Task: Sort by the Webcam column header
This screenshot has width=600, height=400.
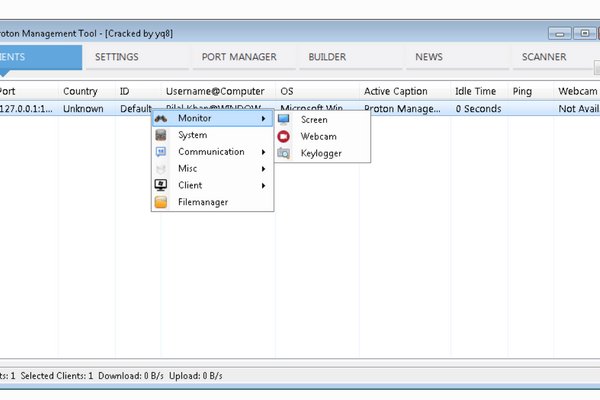Action: point(577,91)
